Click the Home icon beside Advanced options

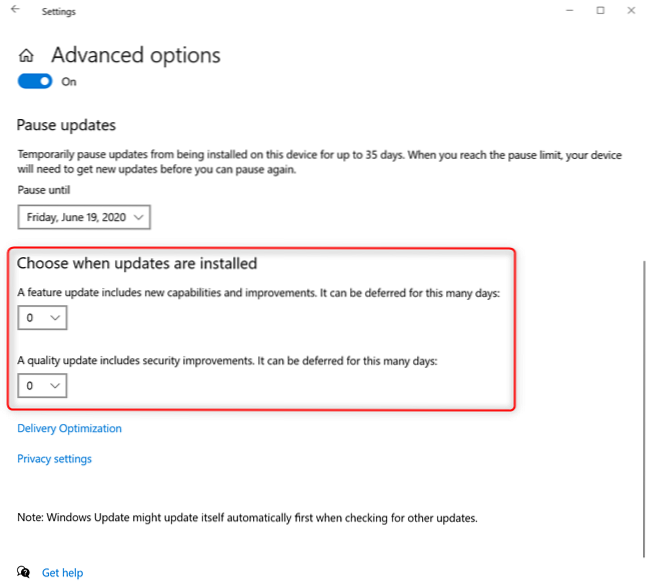point(27,55)
